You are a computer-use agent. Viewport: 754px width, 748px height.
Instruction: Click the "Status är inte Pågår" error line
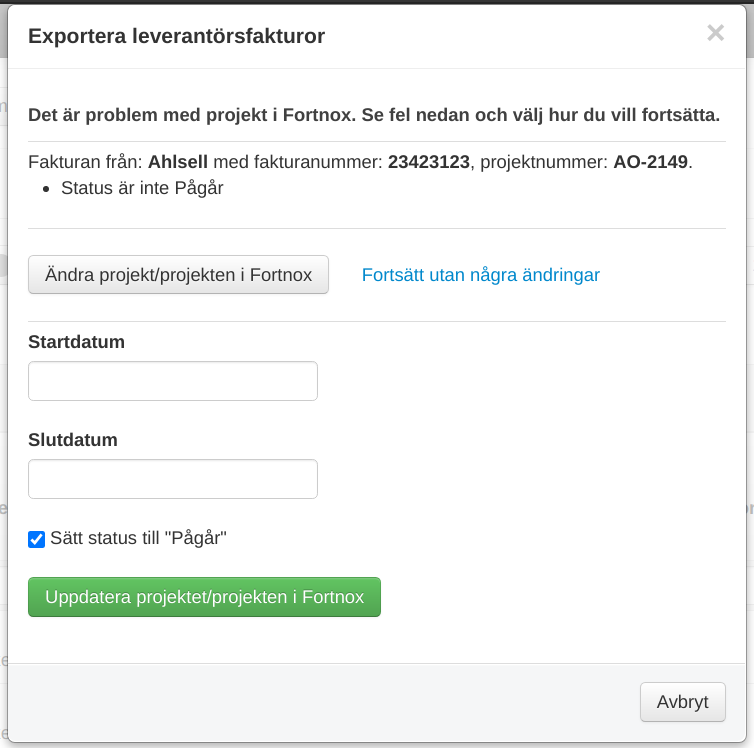(142, 188)
